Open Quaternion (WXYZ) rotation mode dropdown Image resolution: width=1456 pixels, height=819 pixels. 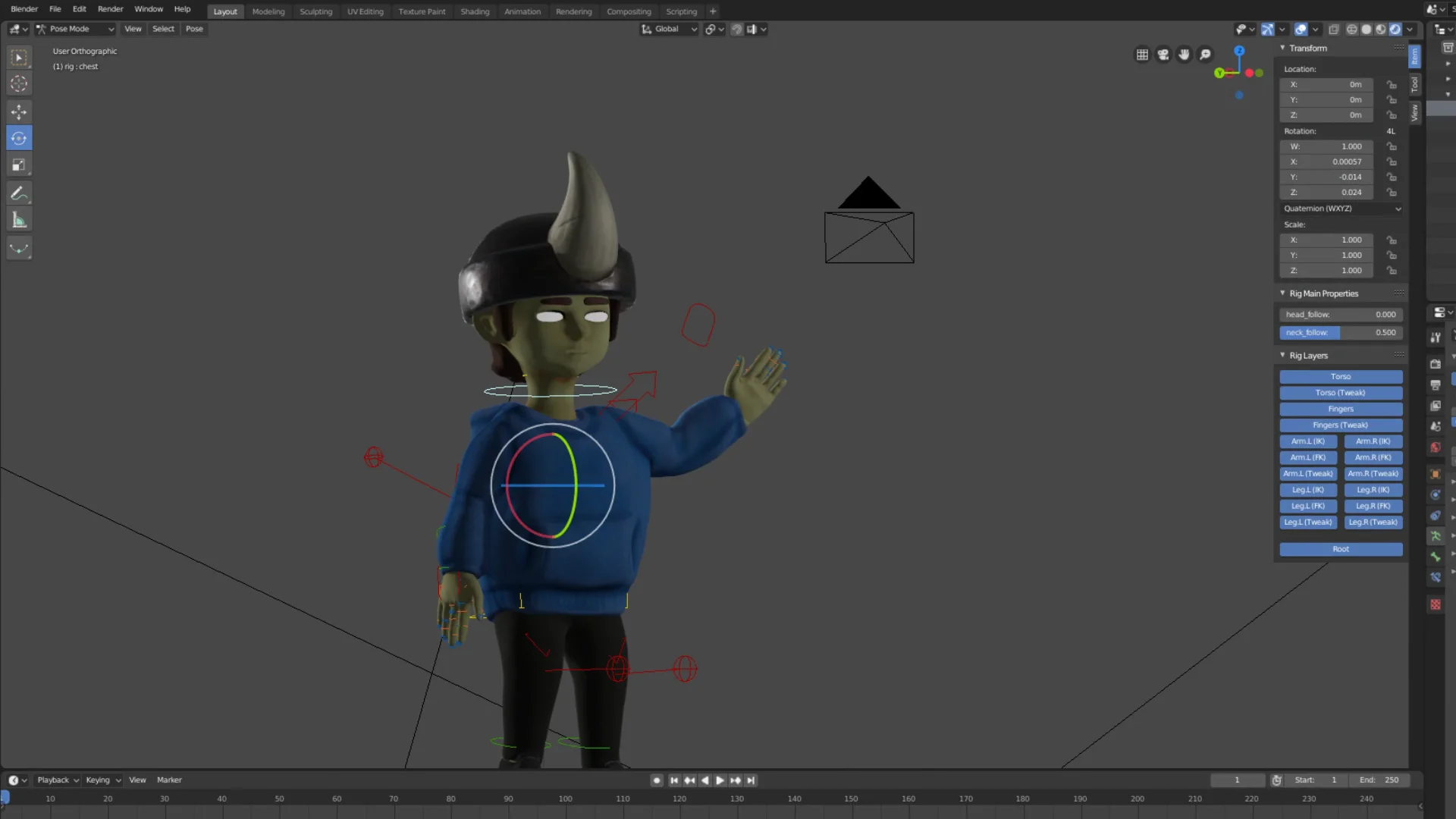tap(1341, 209)
